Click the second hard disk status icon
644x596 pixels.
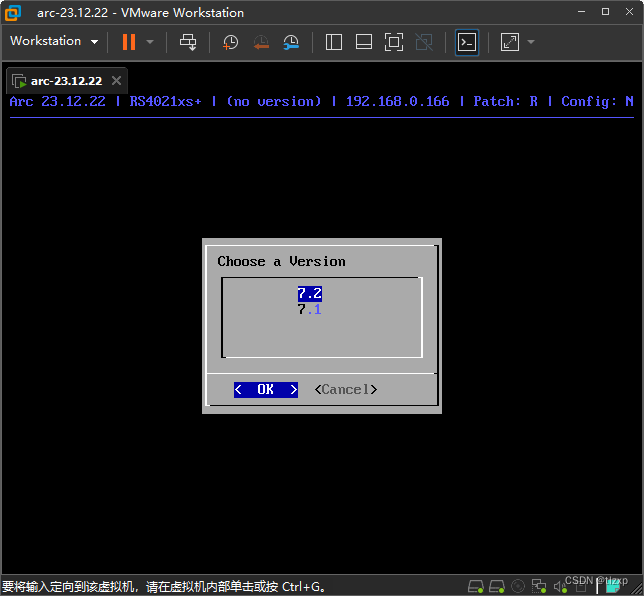pos(497,586)
